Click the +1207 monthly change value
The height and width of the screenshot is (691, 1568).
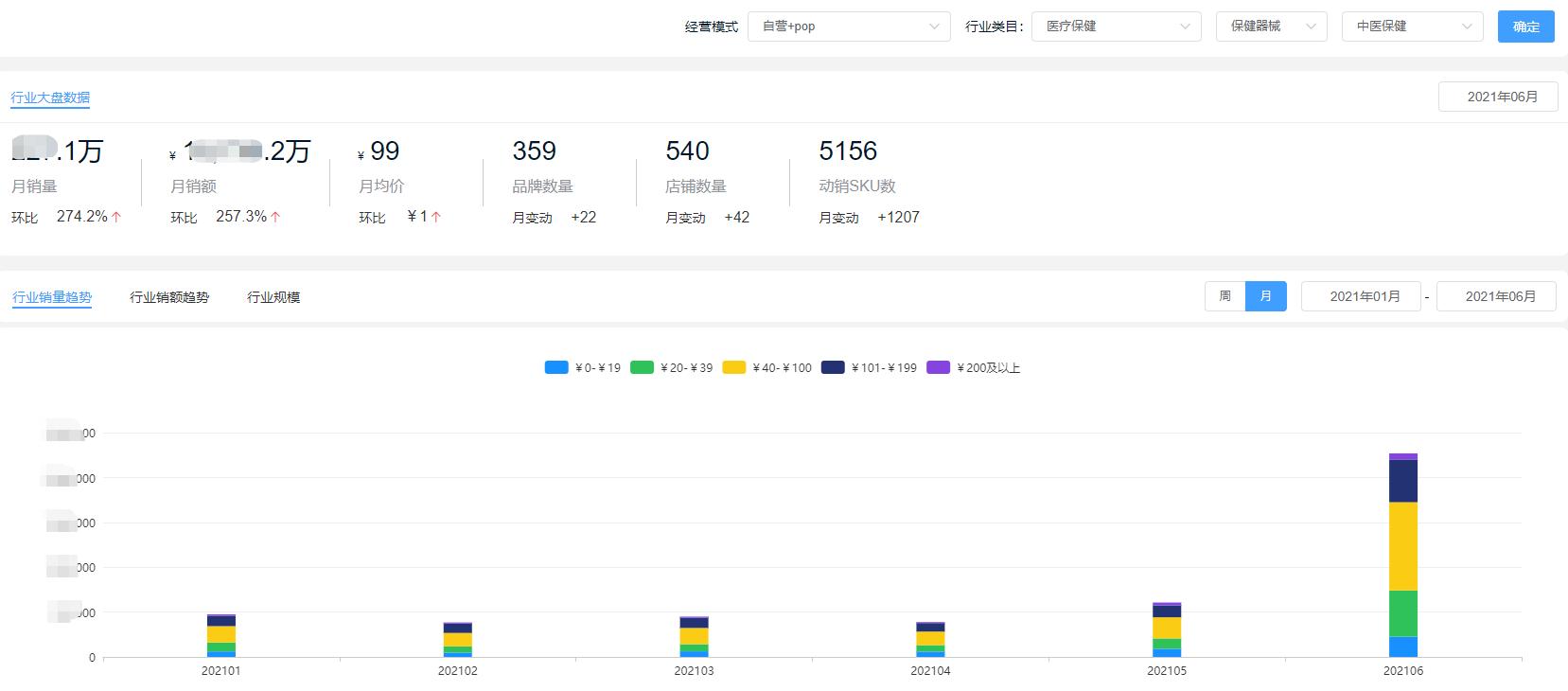[x=898, y=218]
